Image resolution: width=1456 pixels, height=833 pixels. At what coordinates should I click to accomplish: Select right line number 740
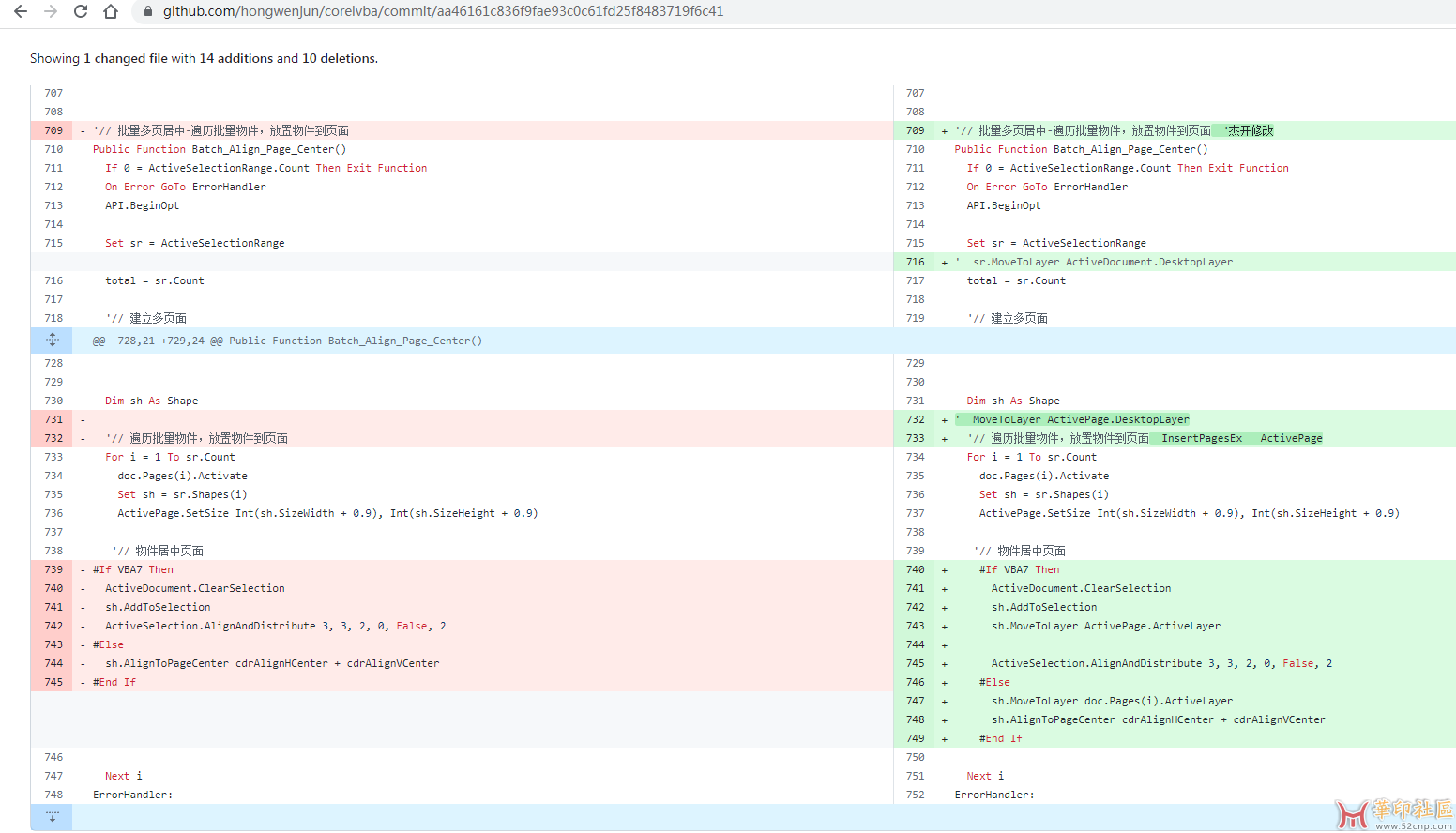coord(916,569)
